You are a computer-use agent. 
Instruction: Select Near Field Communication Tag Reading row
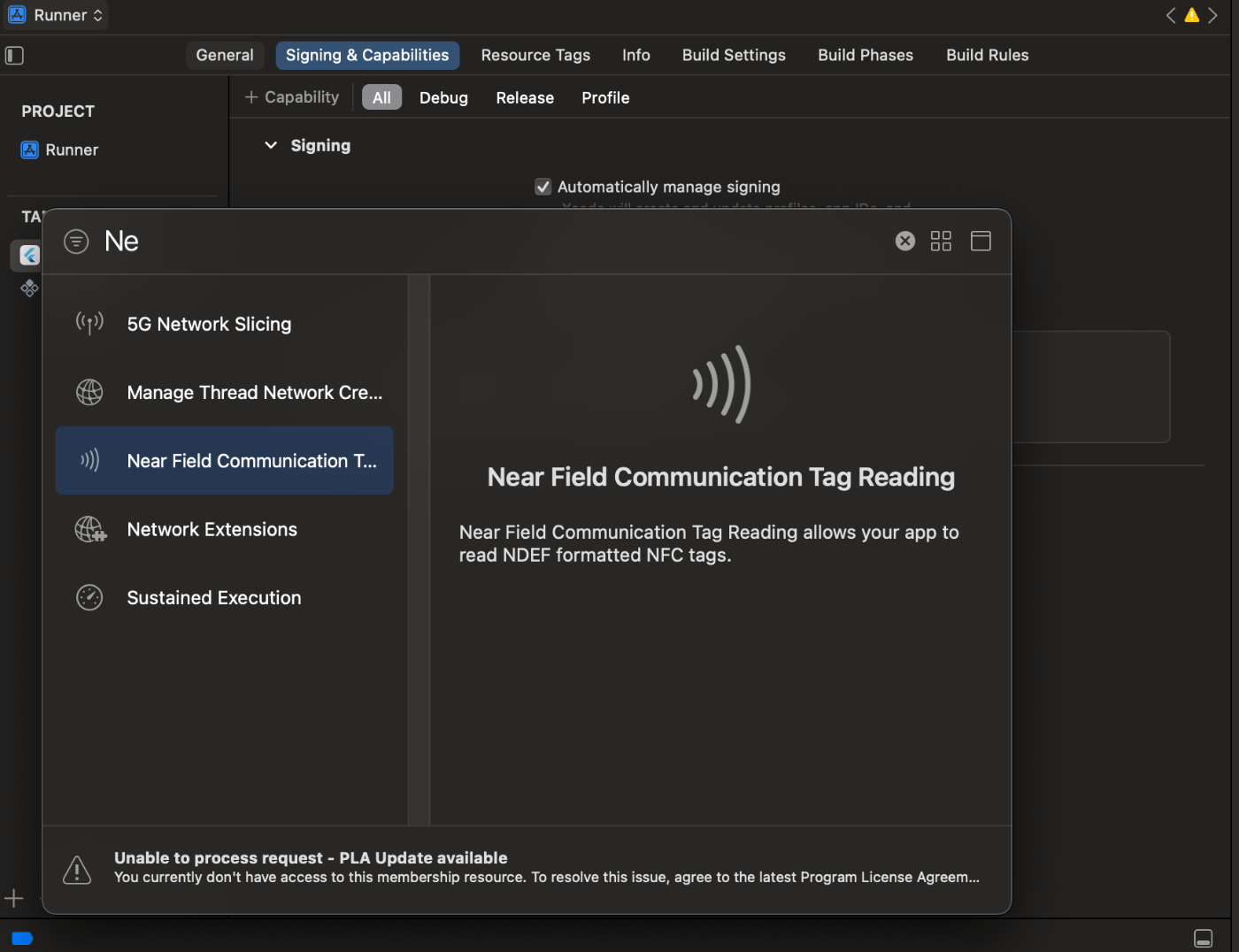click(225, 460)
